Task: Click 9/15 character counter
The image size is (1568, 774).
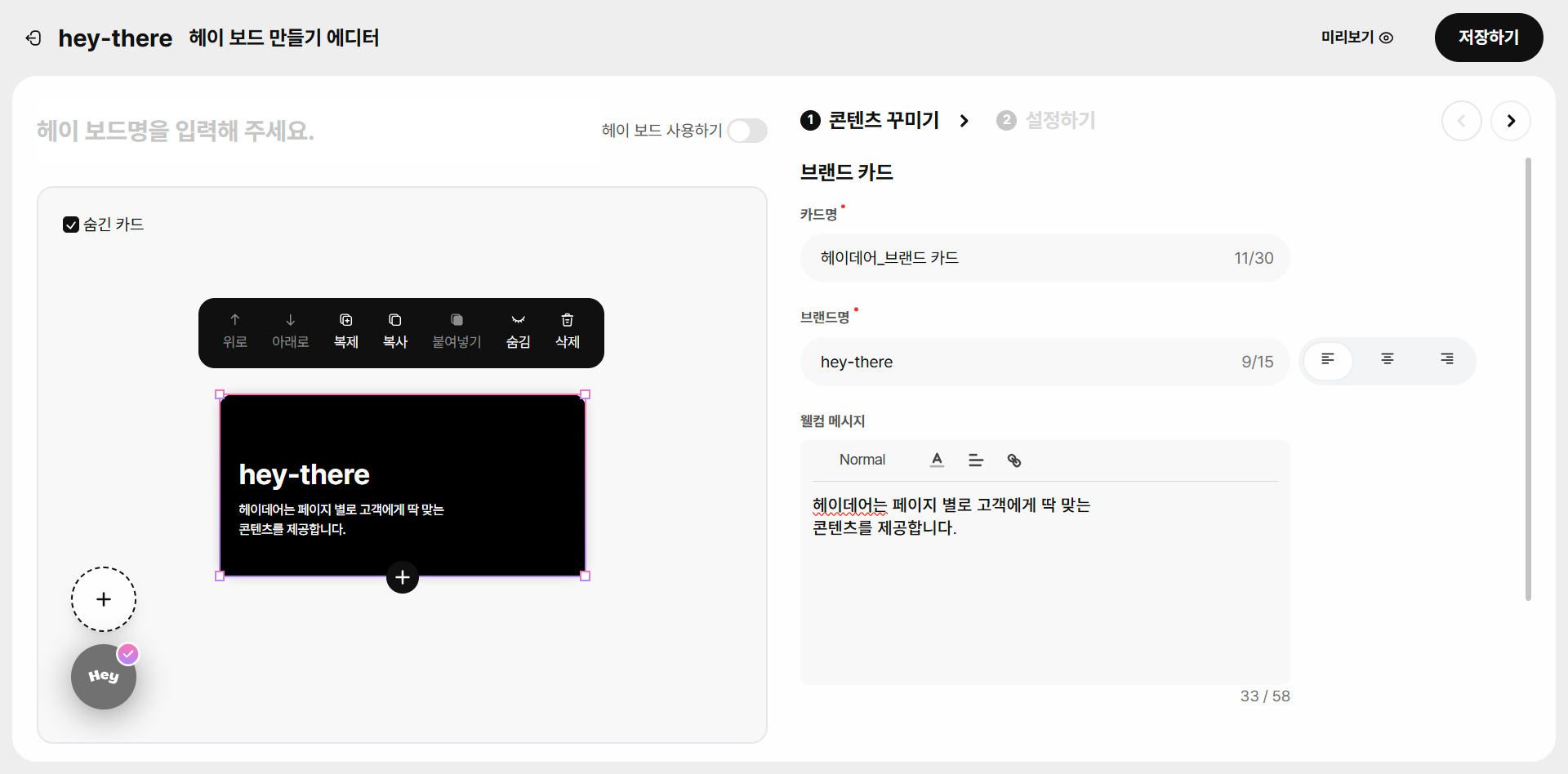Action: coord(1258,362)
